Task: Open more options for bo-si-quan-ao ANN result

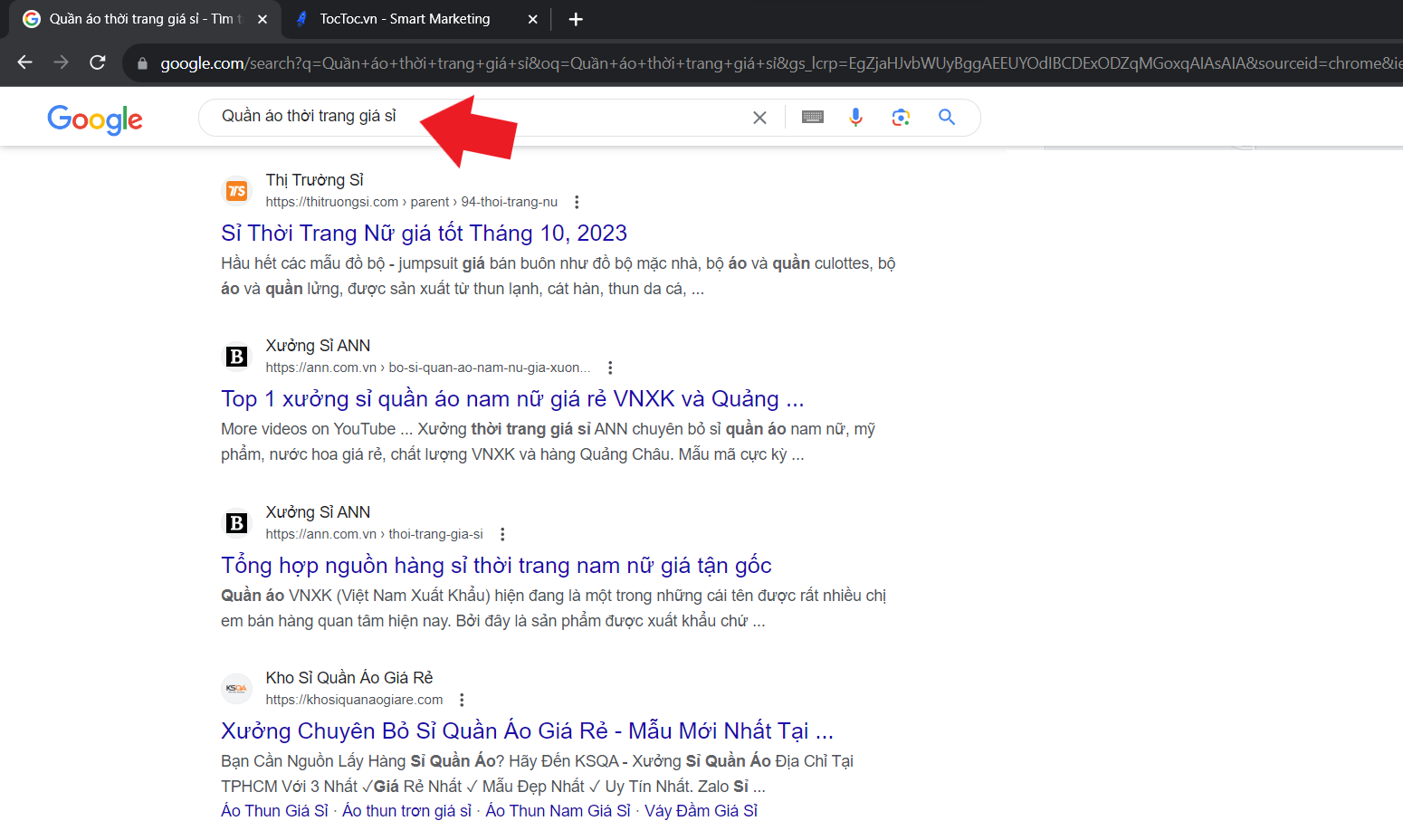Action: (610, 367)
